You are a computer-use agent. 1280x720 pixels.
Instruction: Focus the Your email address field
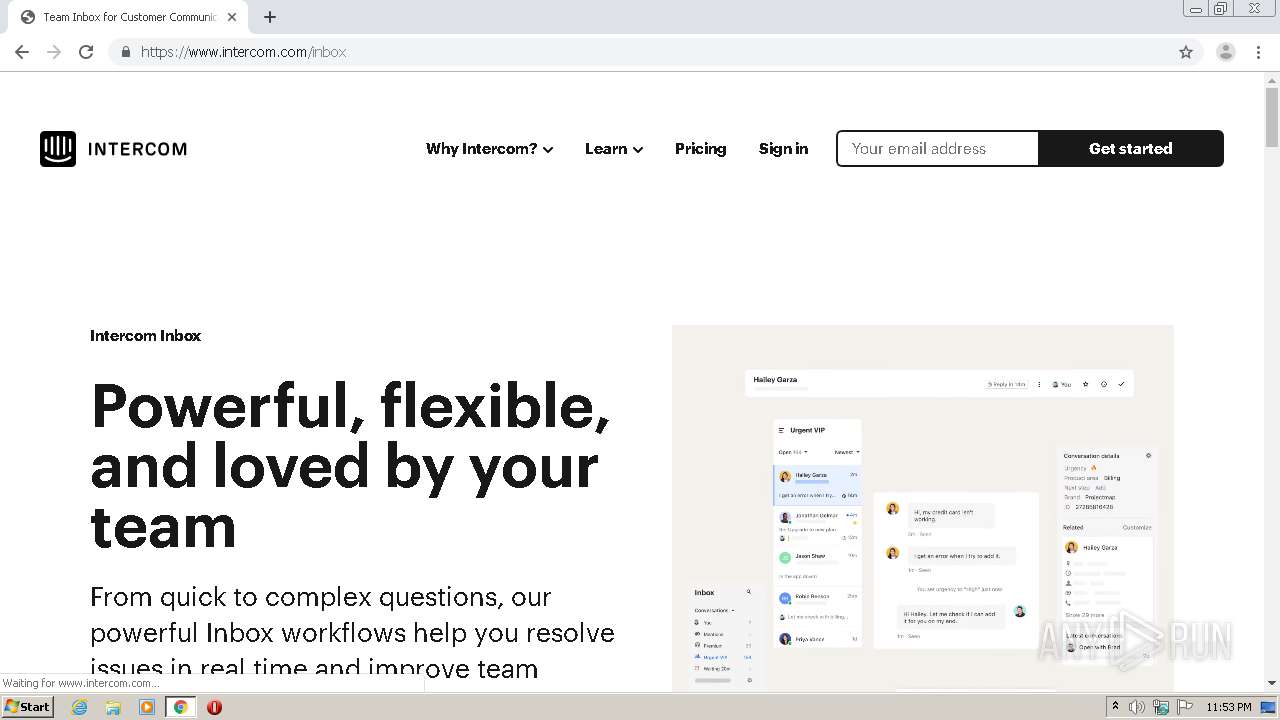(938, 149)
